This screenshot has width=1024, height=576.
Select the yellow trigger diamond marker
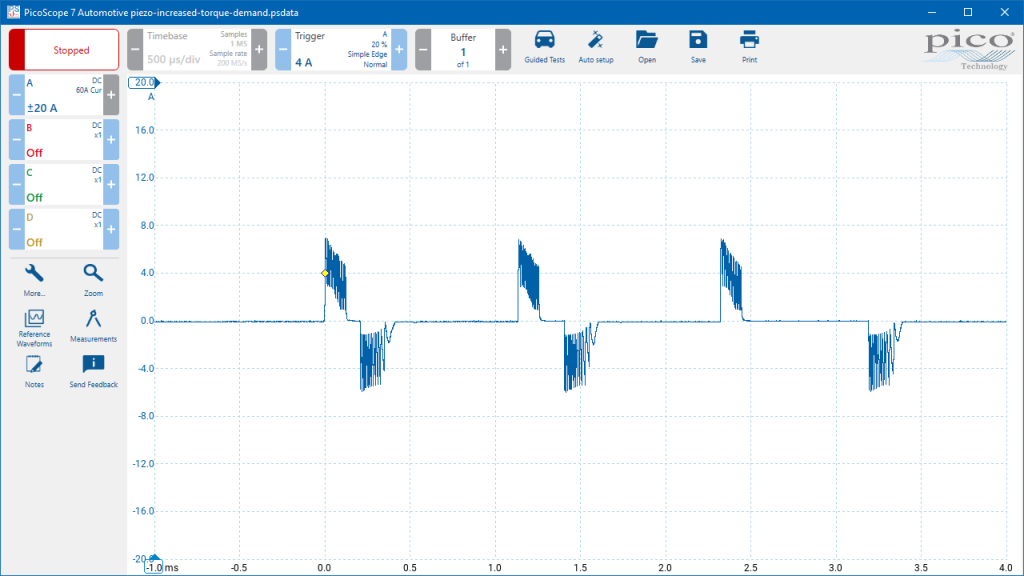(325, 273)
